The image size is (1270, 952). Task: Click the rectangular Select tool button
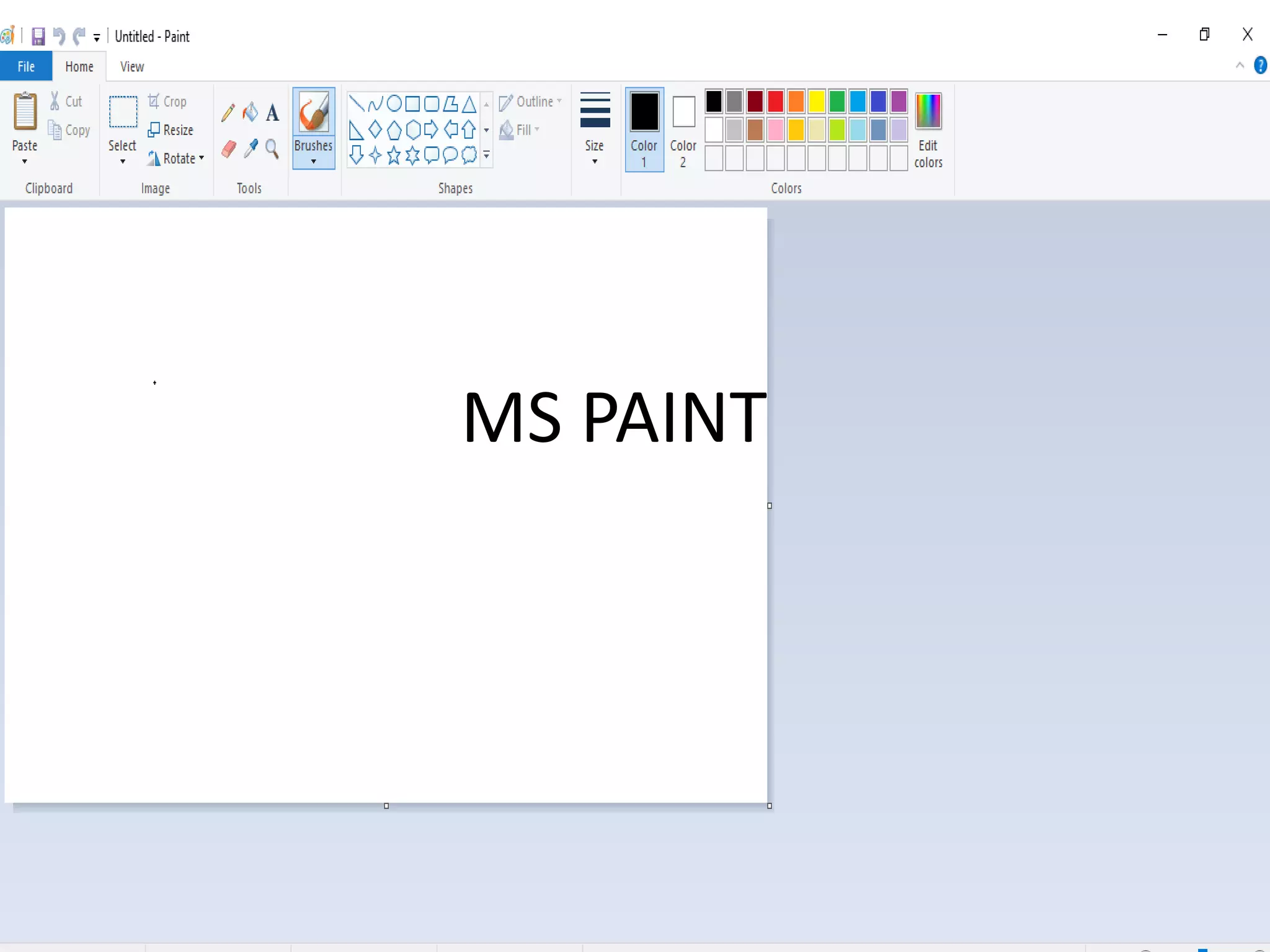tap(123, 112)
